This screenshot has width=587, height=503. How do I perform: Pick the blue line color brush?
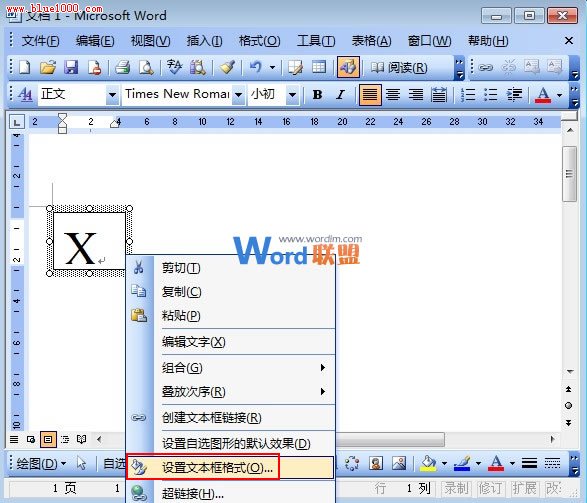[x=462, y=463]
